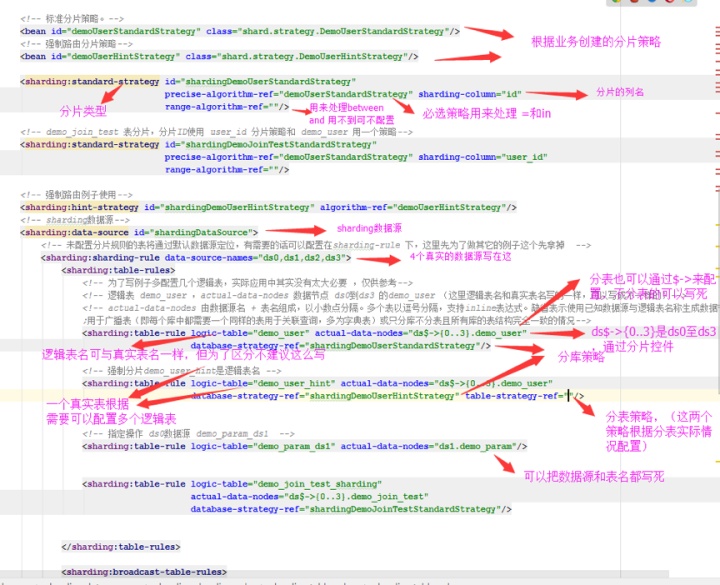
Task: Click the sharding:hint-strategy tag name
Action: click(82, 208)
